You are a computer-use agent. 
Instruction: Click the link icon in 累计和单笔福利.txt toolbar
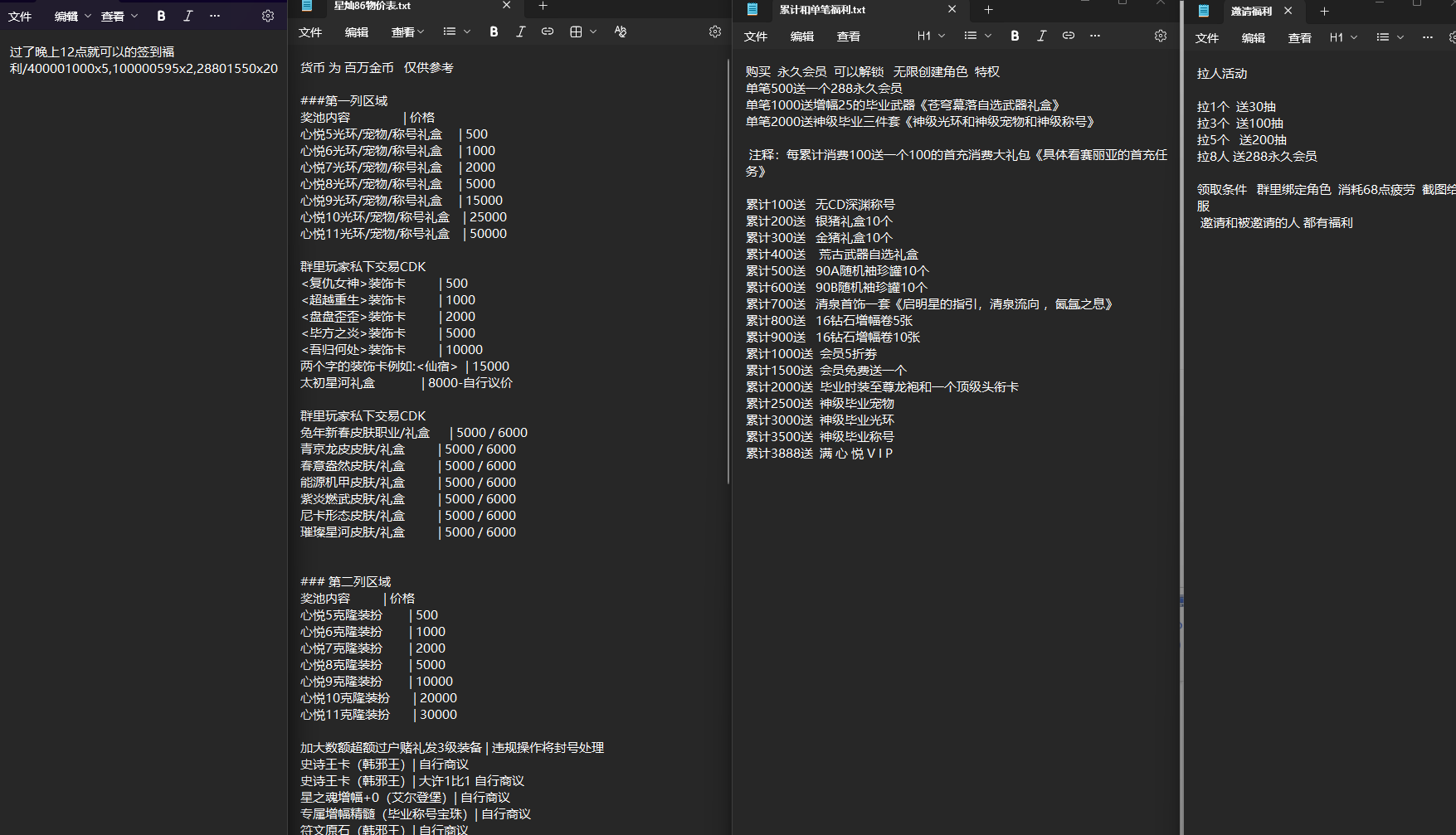[1069, 36]
